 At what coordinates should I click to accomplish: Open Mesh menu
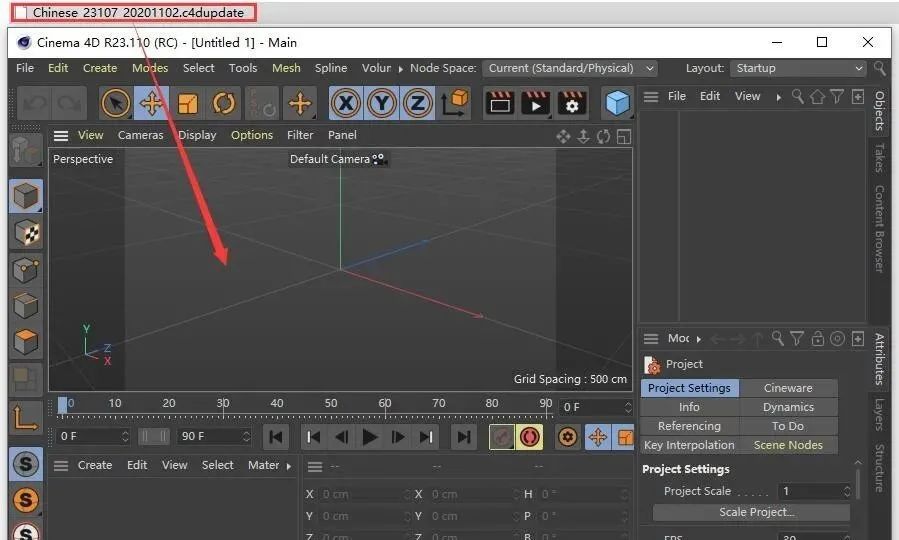click(x=286, y=68)
